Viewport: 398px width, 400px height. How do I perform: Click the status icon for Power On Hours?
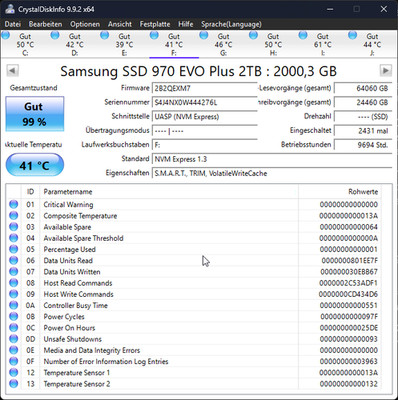14,328
